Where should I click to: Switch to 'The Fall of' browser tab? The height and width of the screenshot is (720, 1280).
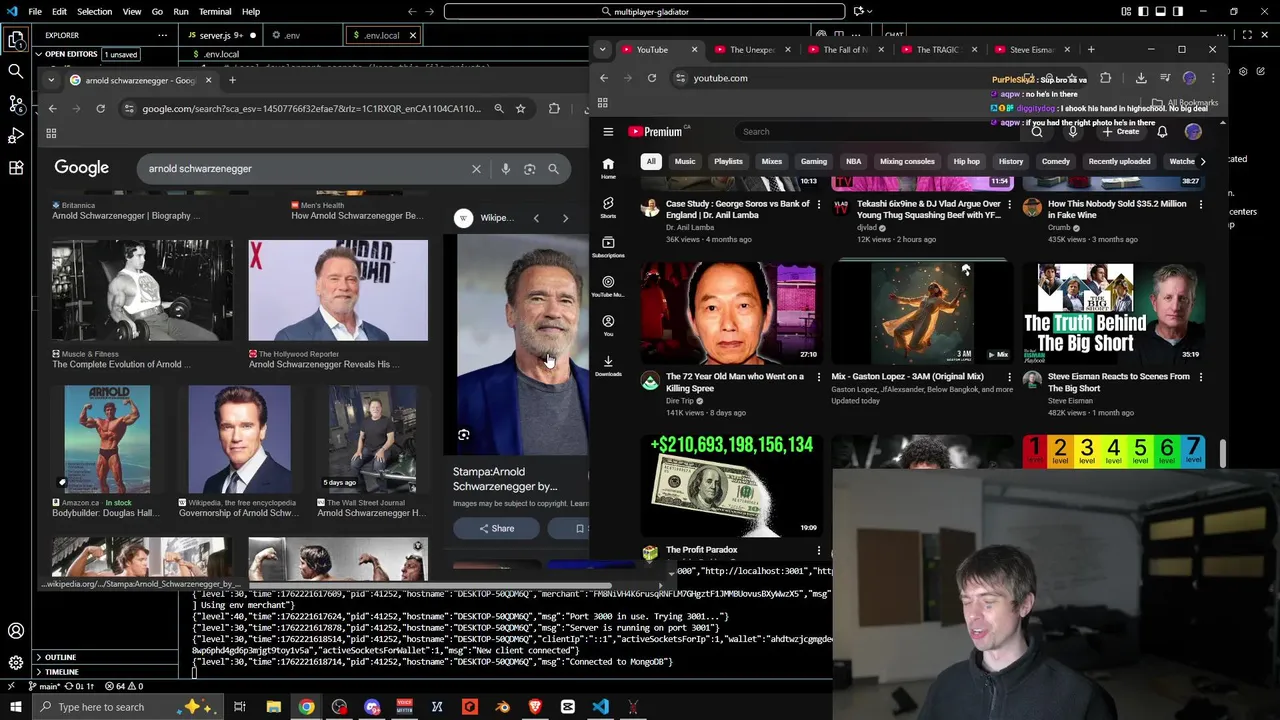click(845, 49)
